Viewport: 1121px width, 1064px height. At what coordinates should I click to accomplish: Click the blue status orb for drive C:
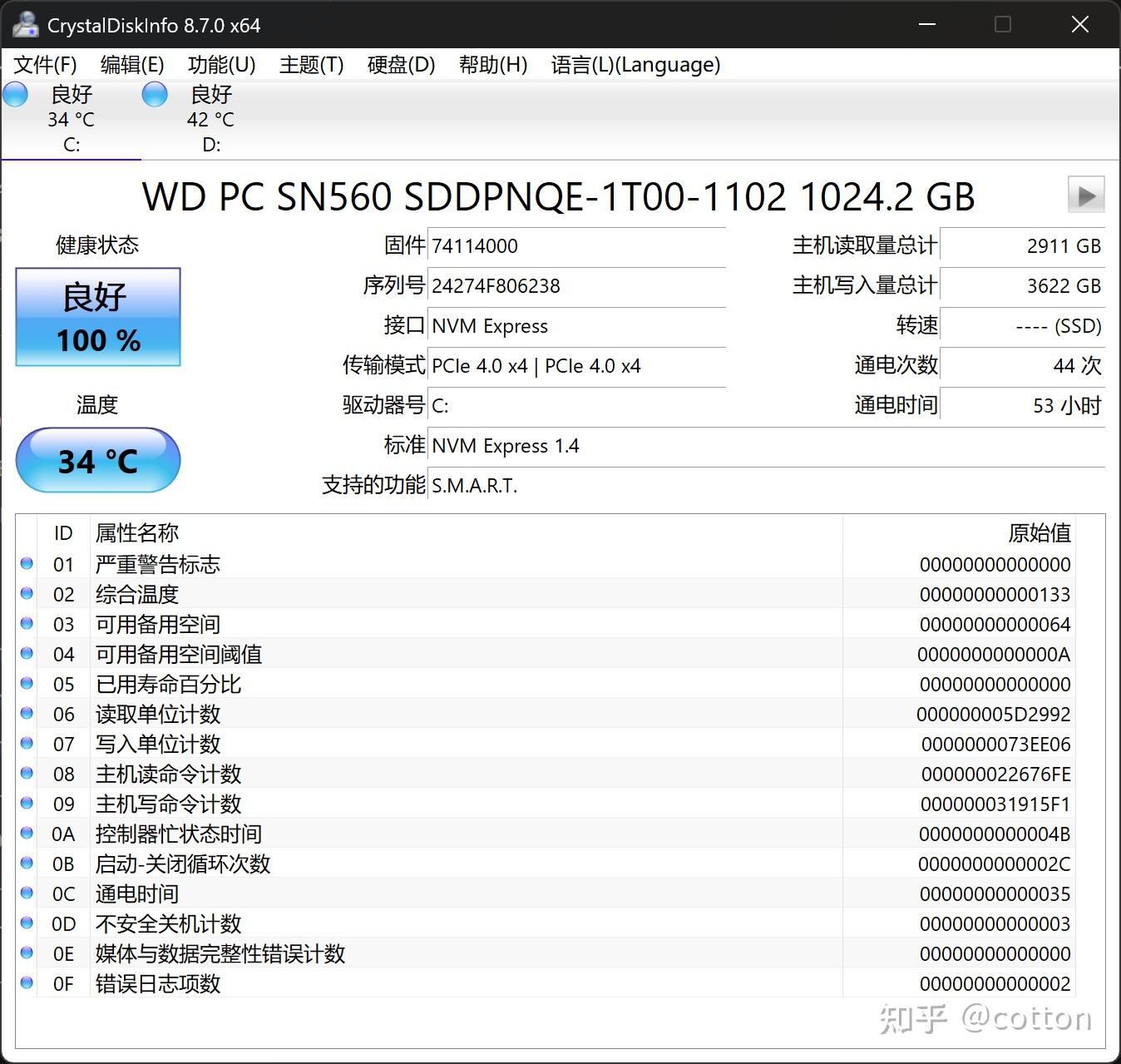tap(15, 94)
